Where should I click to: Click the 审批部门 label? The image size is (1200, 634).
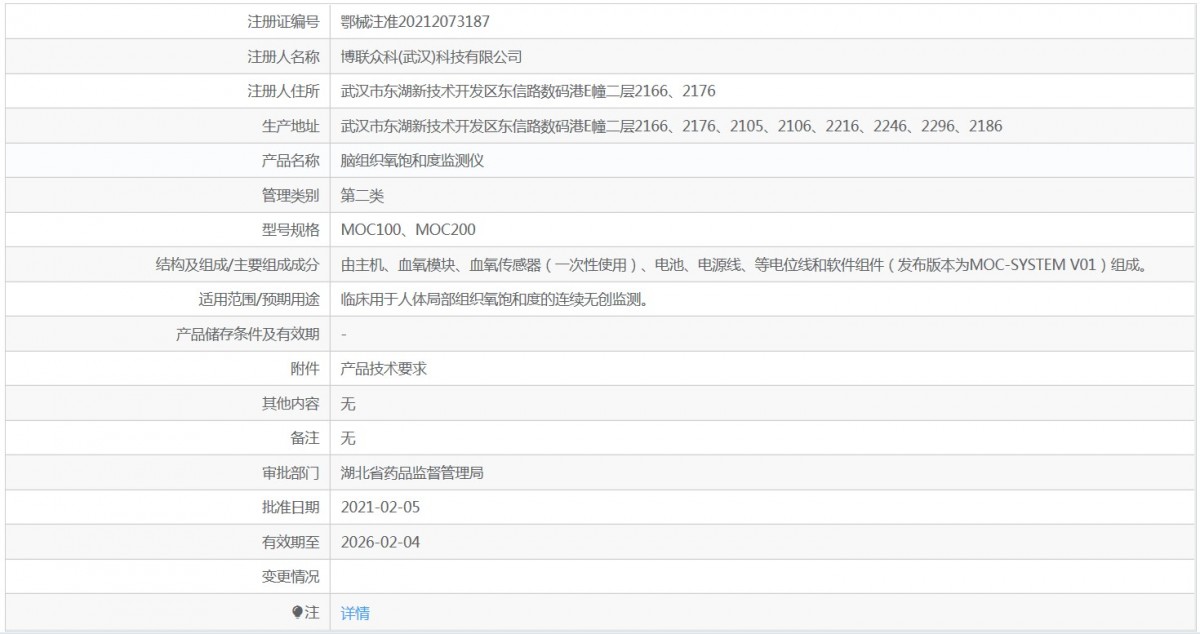point(290,473)
